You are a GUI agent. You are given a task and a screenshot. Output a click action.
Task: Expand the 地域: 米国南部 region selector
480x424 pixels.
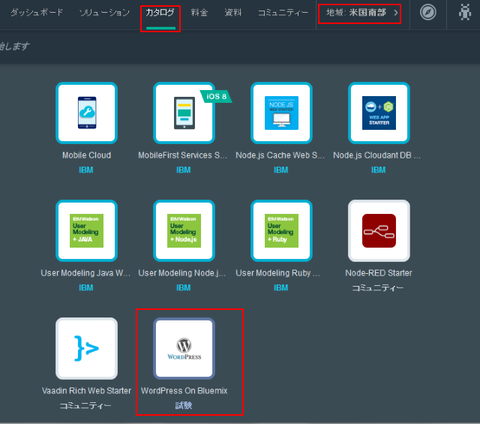click(x=362, y=13)
